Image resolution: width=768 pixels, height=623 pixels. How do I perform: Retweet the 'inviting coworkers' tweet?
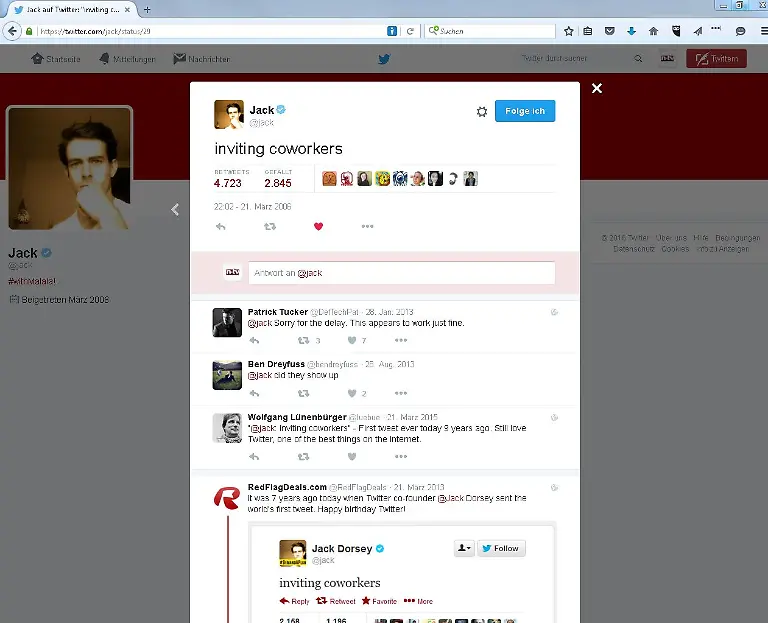tap(269, 227)
